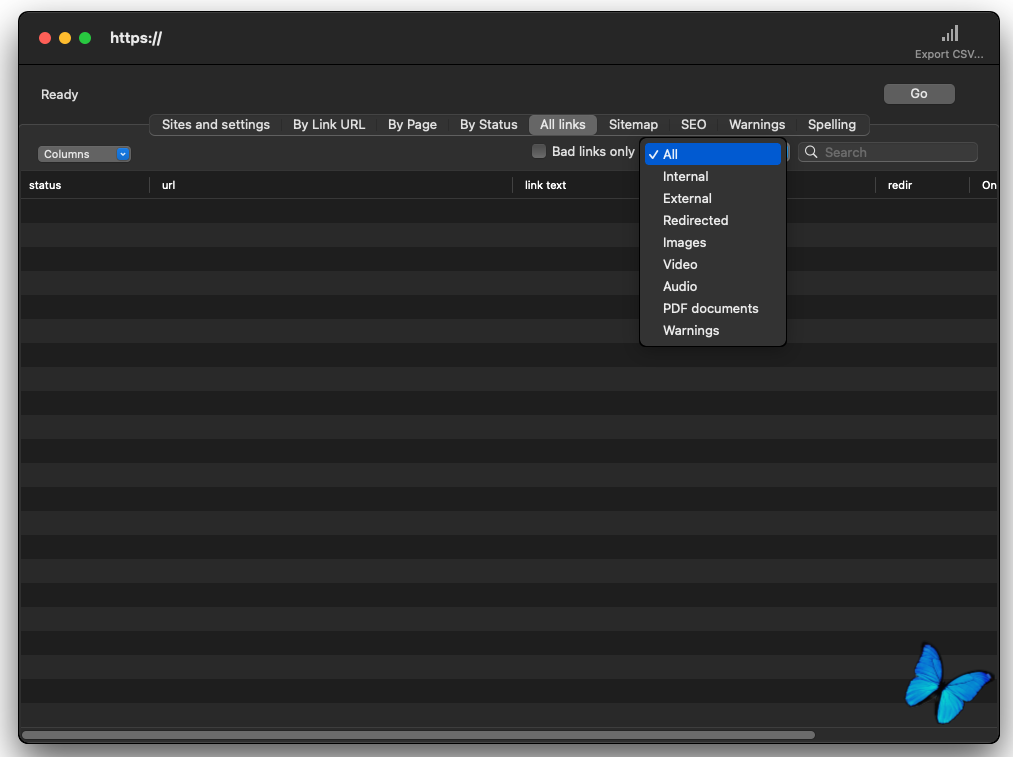1013x757 pixels.
Task: Click the url column header
Action: (169, 186)
